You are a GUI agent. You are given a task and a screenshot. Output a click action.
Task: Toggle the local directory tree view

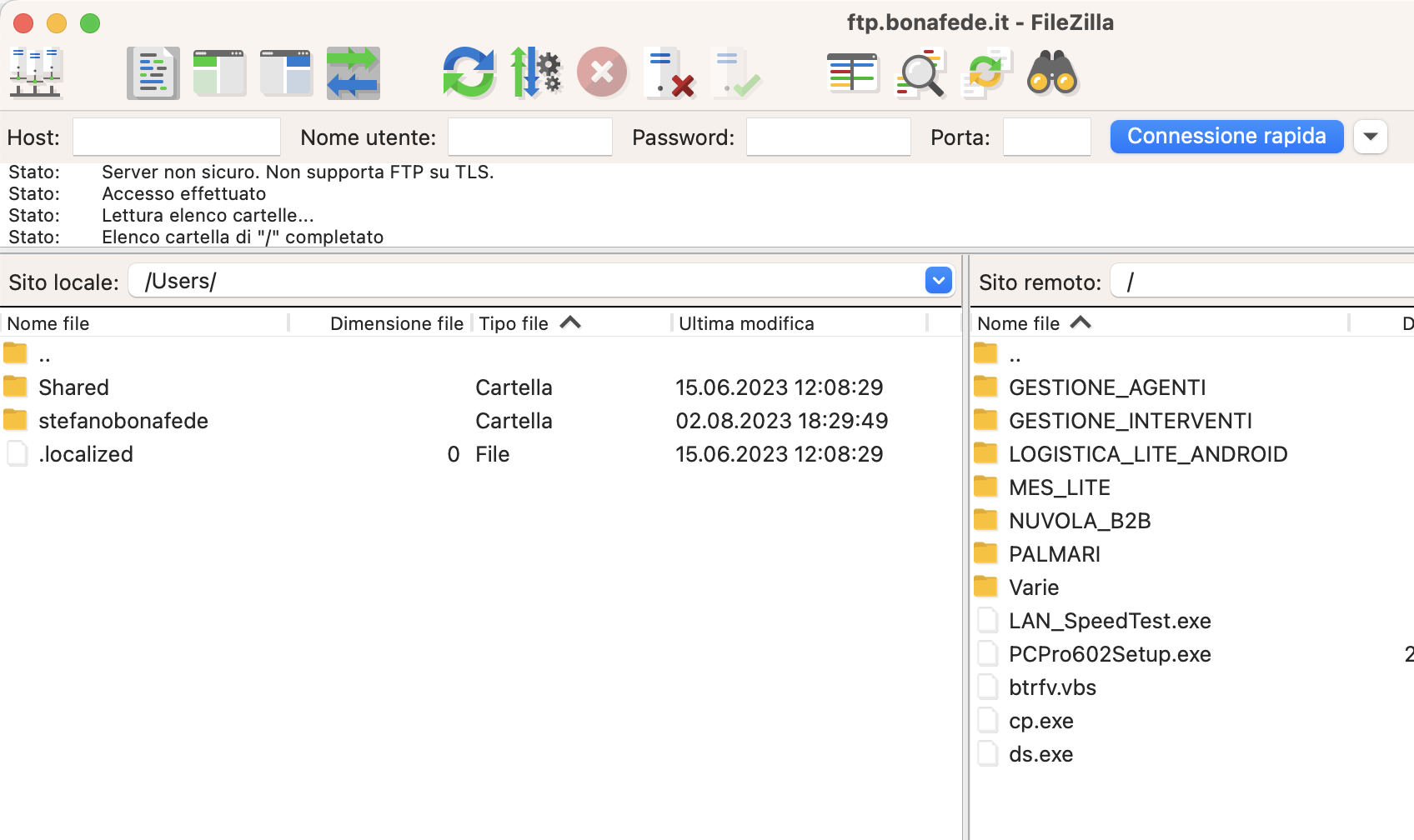219,73
